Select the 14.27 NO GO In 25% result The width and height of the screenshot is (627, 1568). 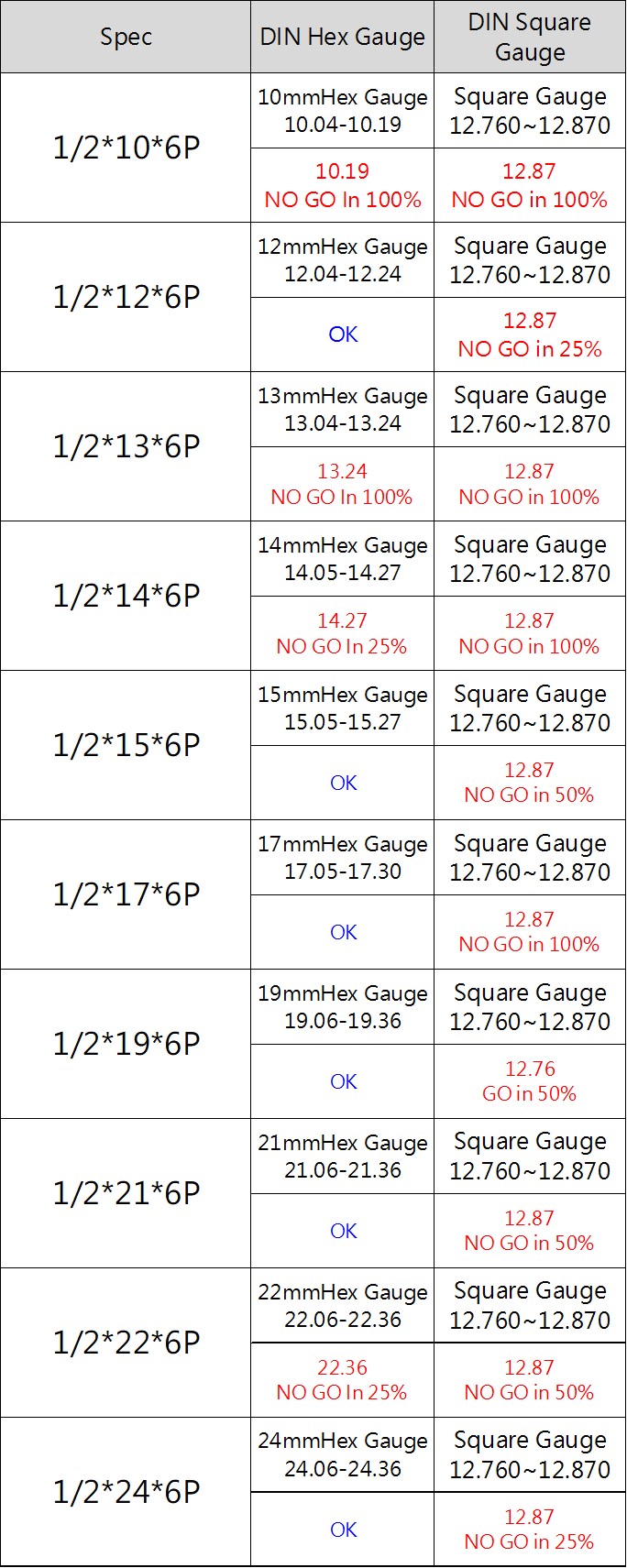point(342,633)
